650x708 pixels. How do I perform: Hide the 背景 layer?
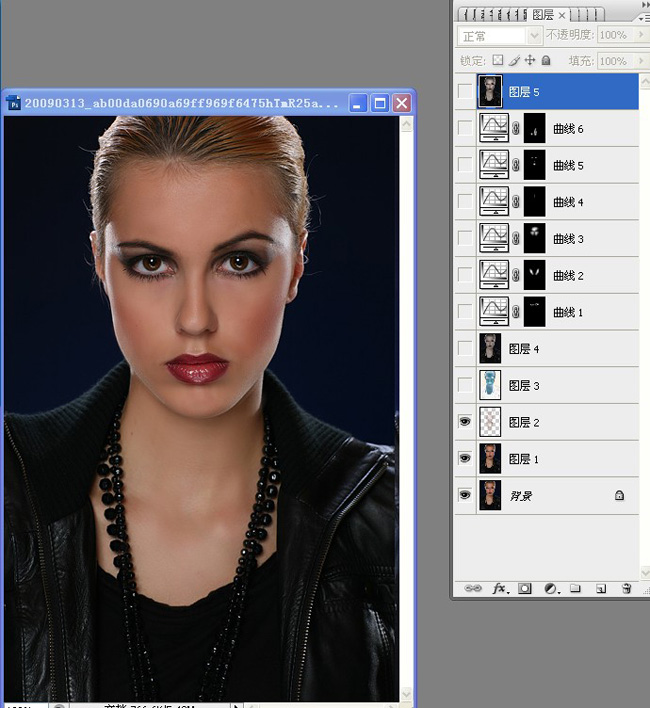click(465, 495)
